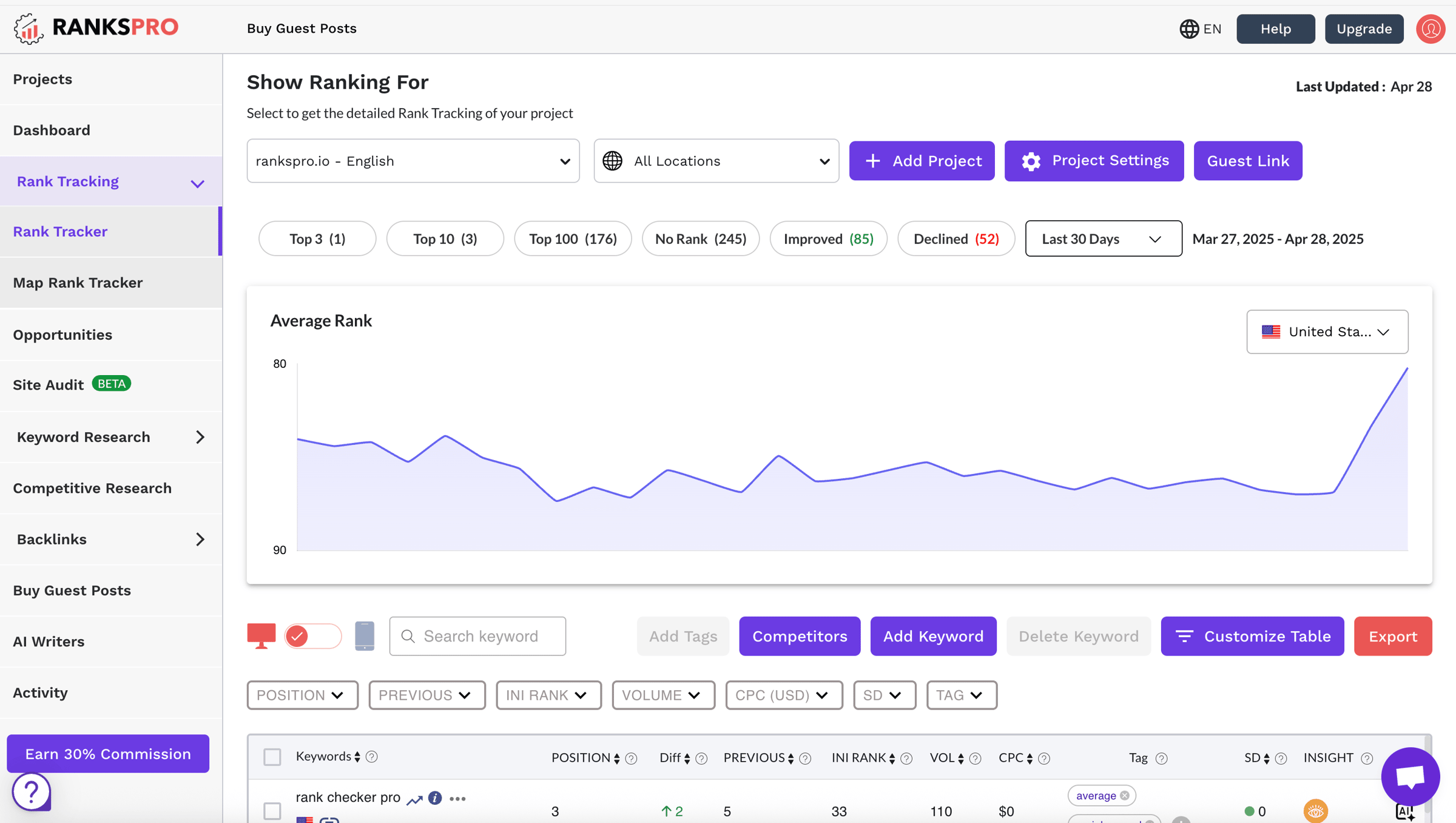Open the INI RANK filter dropdown
Image resolution: width=1456 pixels, height=823 pixels.
(x=548, y=695)
